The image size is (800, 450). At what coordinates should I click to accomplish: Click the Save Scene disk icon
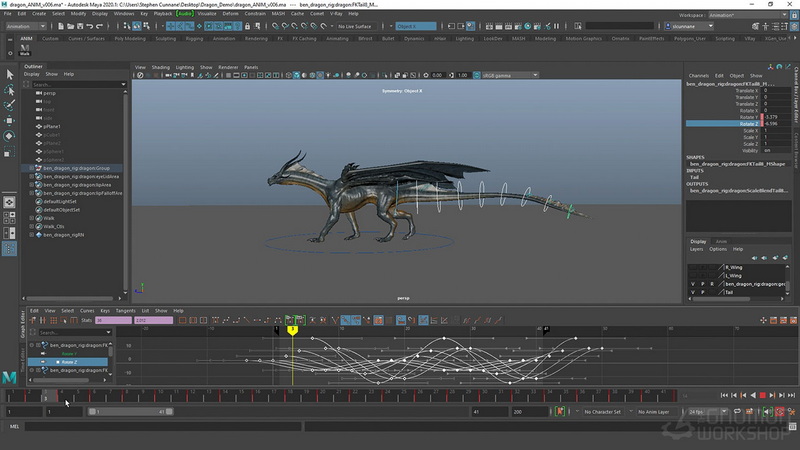80,26
